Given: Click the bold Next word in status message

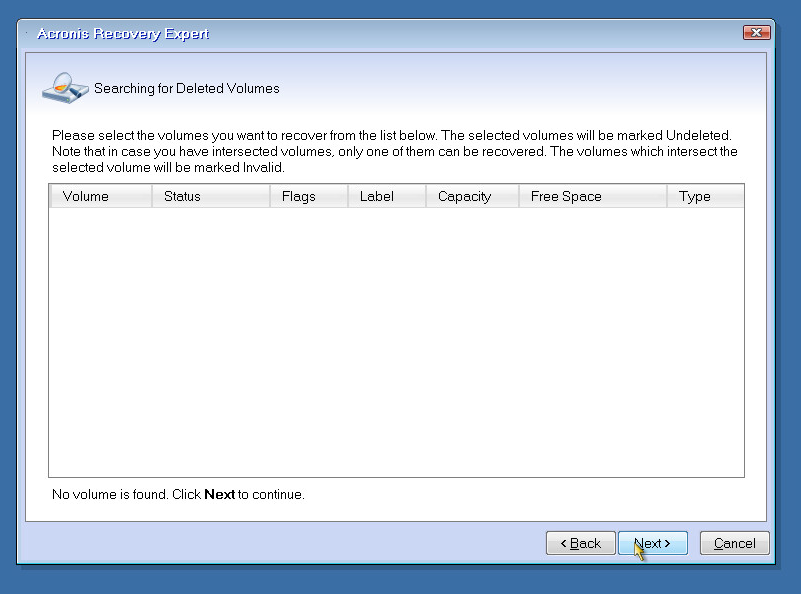Looking at the screenshot, I should (x=219, y=494).
